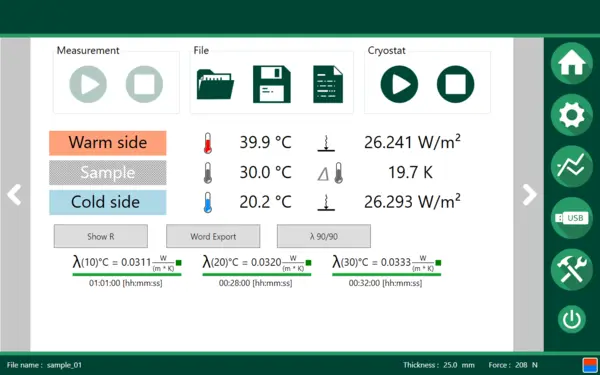600x375 pixels.
Task: Start the Cryostat with the play icon
Action: click(399, 84)
